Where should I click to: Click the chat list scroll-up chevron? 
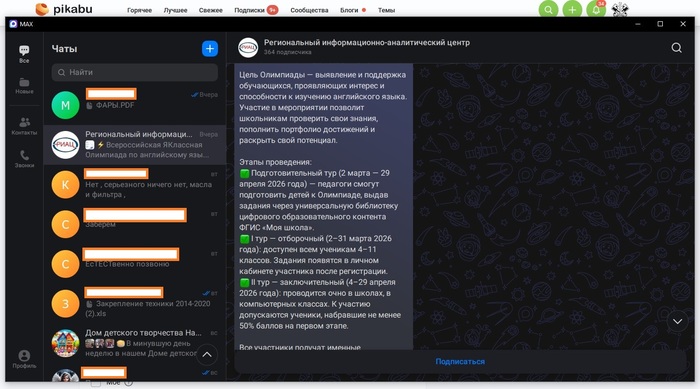[207, 355]
